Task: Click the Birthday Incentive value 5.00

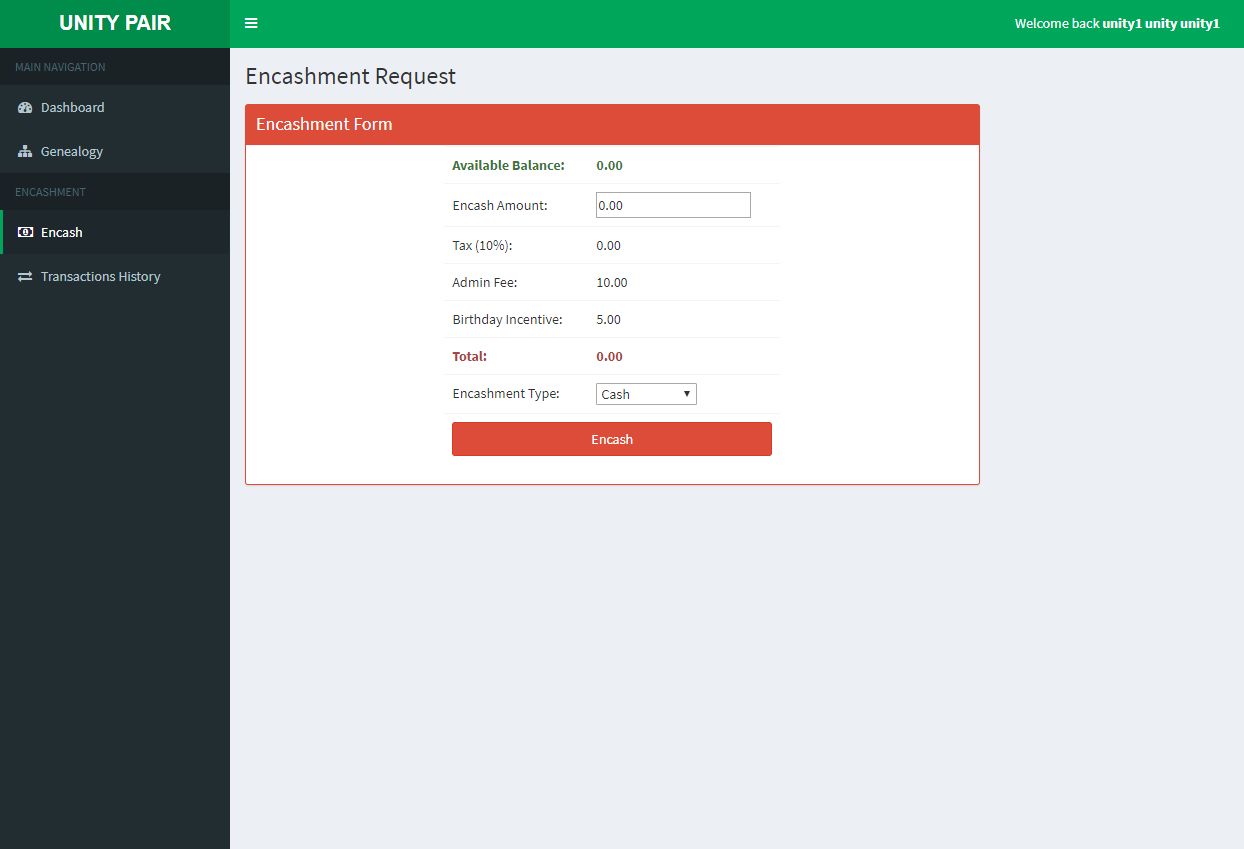Action: (608, 320)
